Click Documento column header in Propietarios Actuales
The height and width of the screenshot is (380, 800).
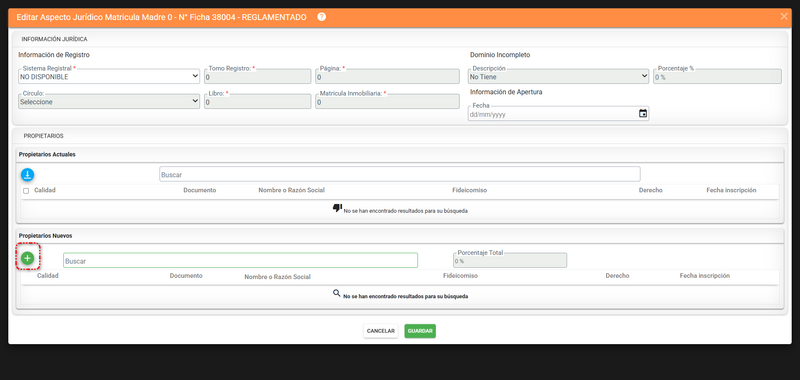point(199,190)
